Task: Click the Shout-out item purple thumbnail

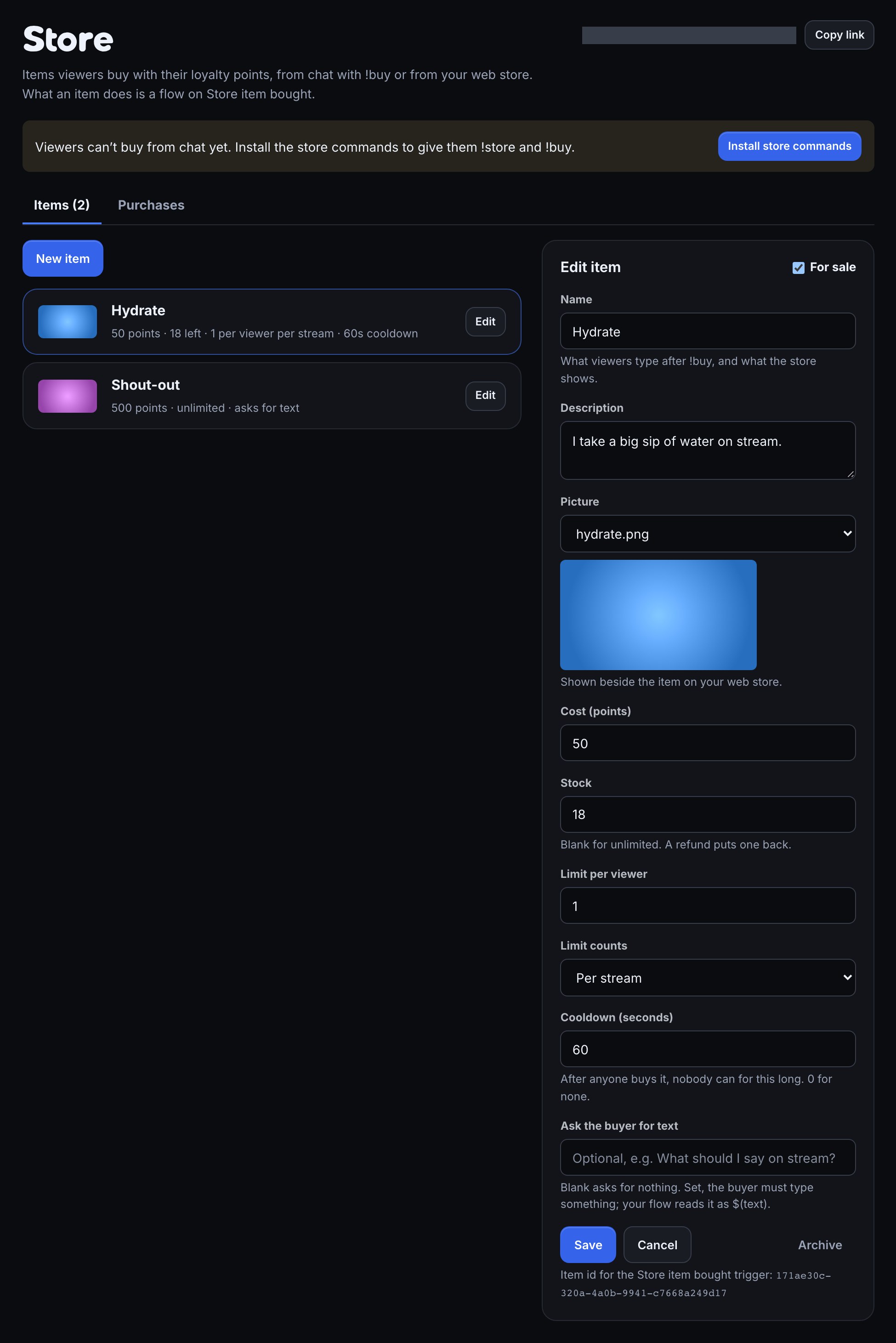Action: pos(68,395)
